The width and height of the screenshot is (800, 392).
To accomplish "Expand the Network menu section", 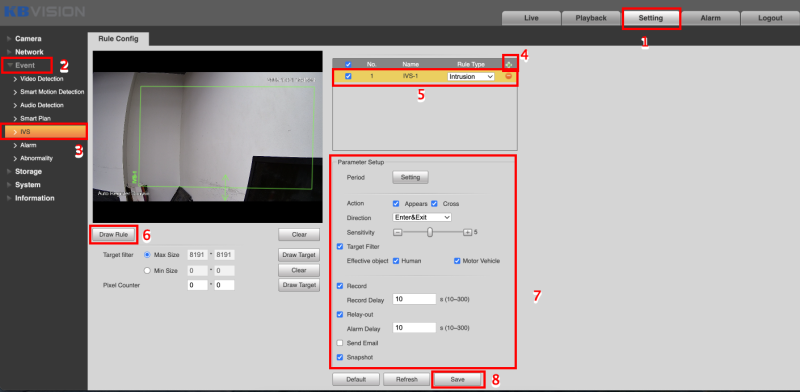I will click(29, 52).
